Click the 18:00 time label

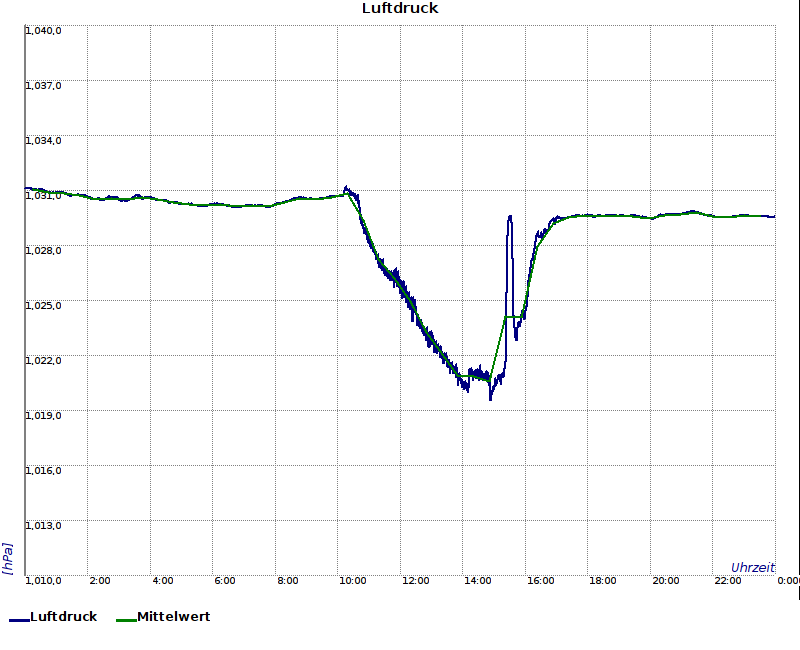pyautogui.click(x=603, y=581)
